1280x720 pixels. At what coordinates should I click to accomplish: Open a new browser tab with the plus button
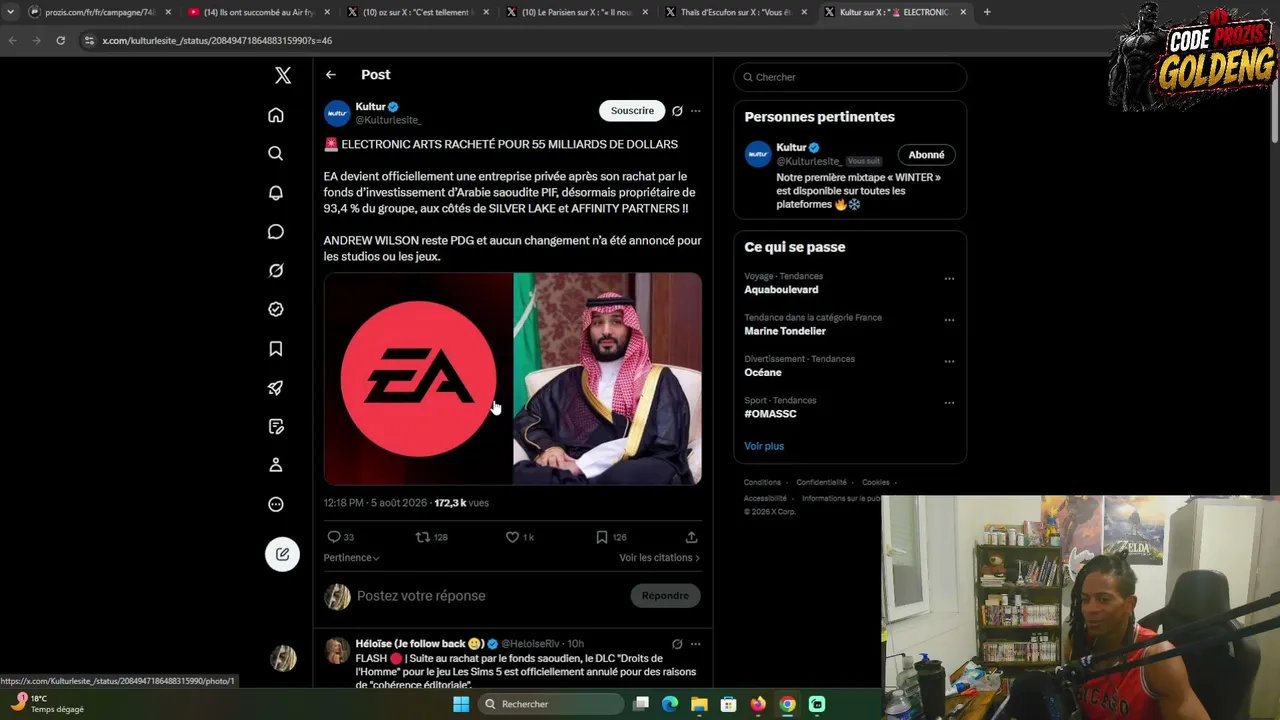tap(987, 12)
